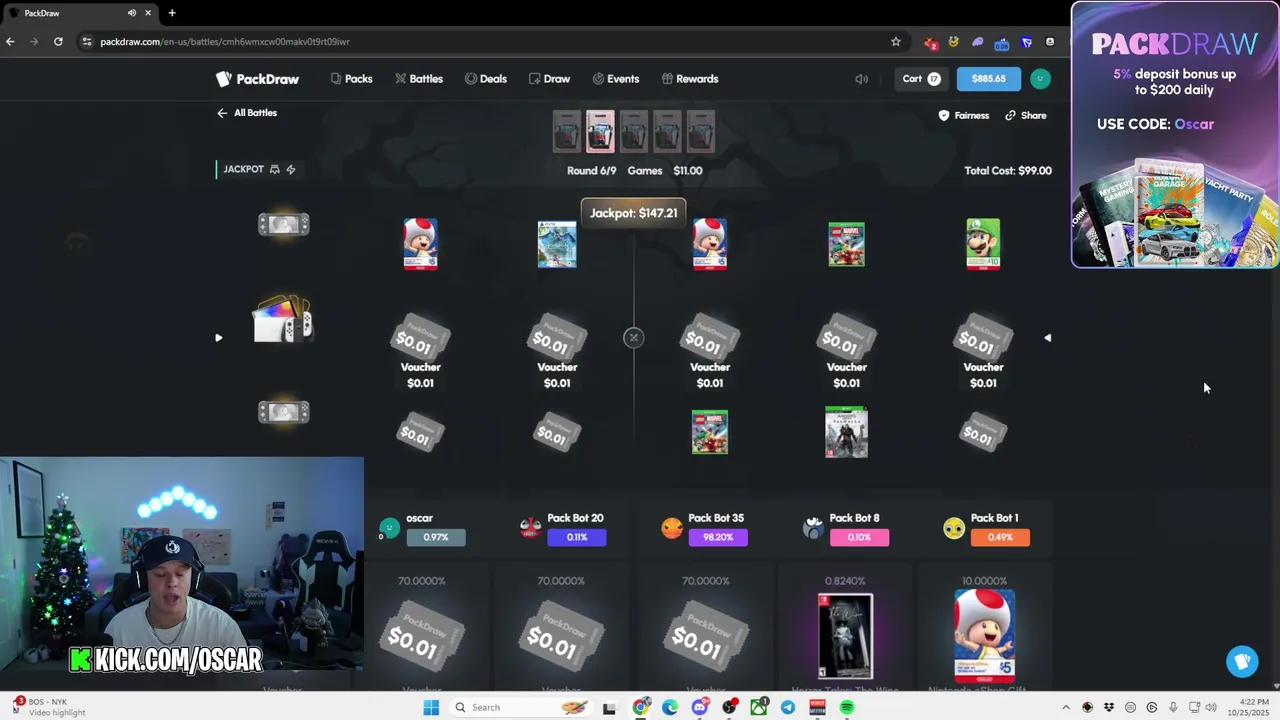Image resolution: width=1280 pixels, height=720 pixels.
Task: Open the Draw section
Action: (549, 79)
